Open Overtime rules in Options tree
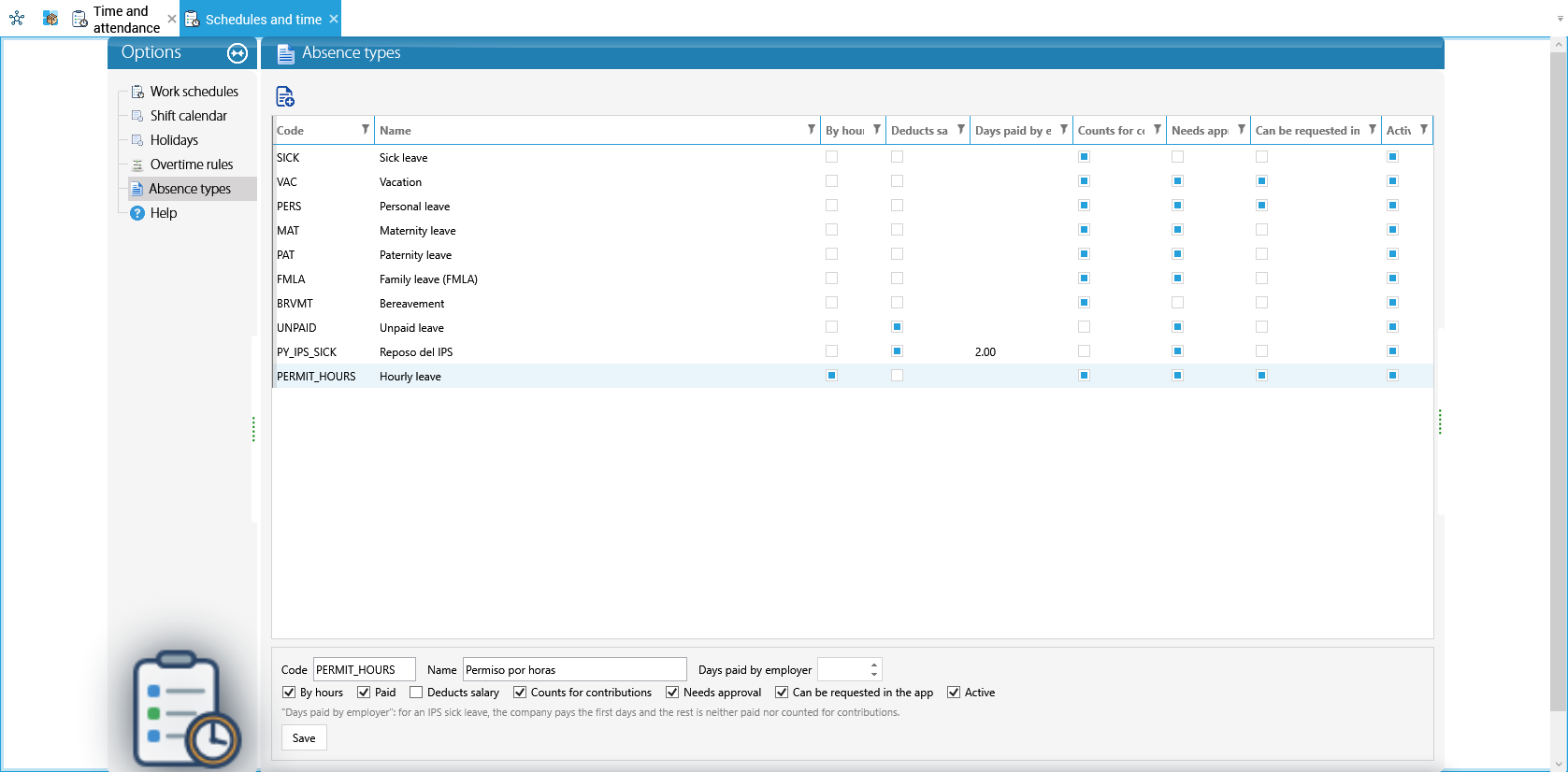1568x772 pixels. click(192, 164)
